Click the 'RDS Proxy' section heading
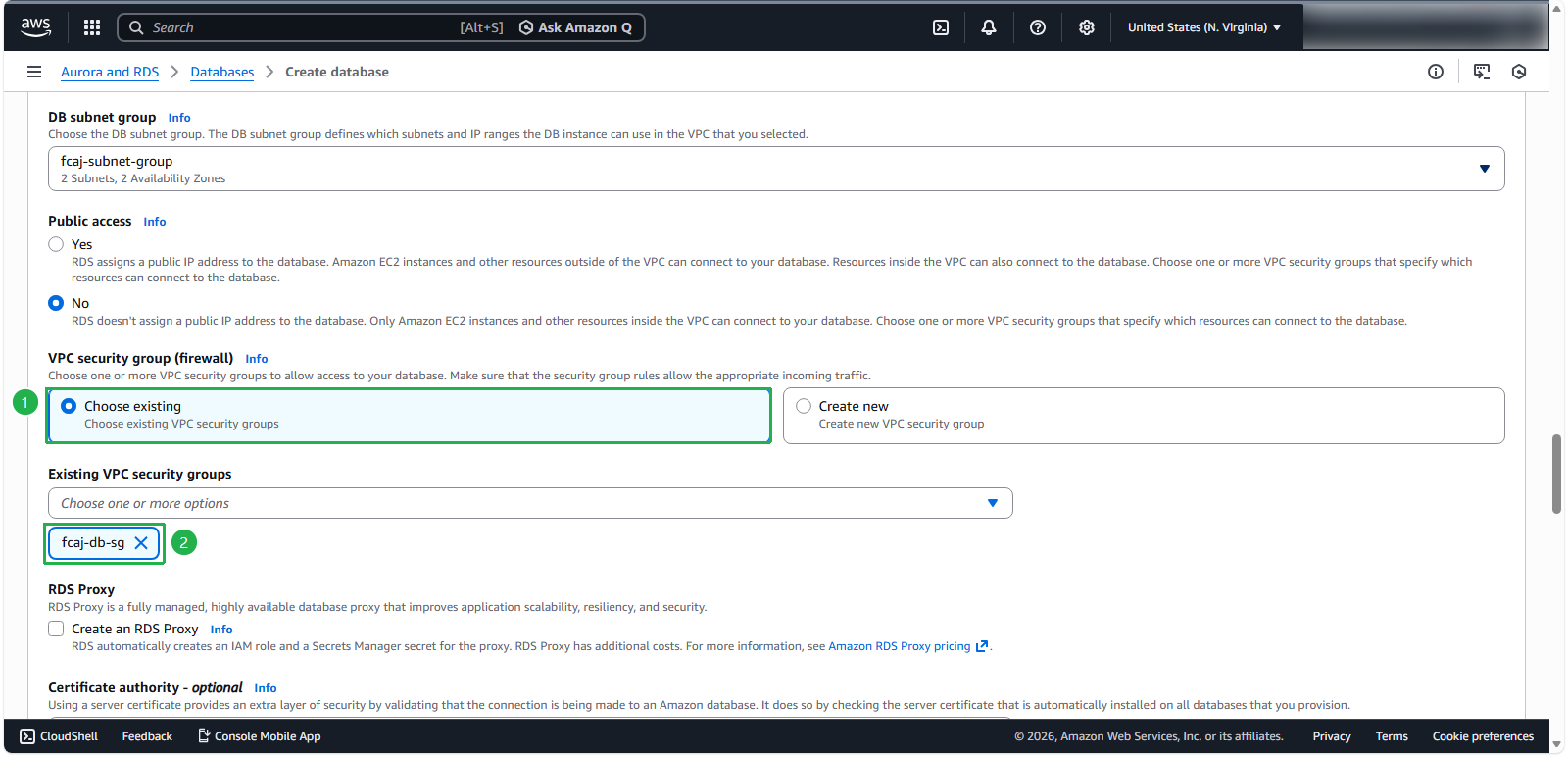 pyautogui.click(x=81, y=589)
